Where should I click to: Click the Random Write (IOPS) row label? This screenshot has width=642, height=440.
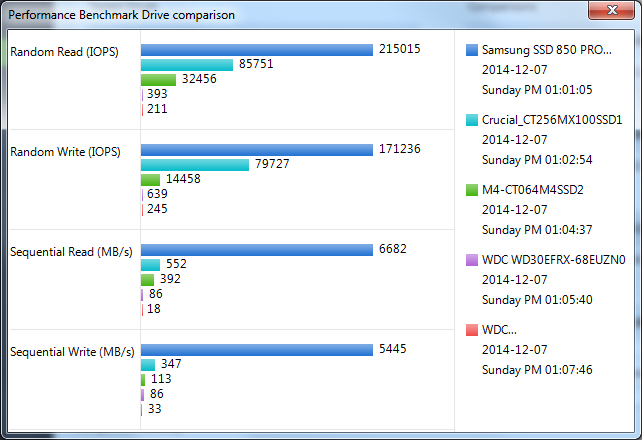tap(65, 152)
